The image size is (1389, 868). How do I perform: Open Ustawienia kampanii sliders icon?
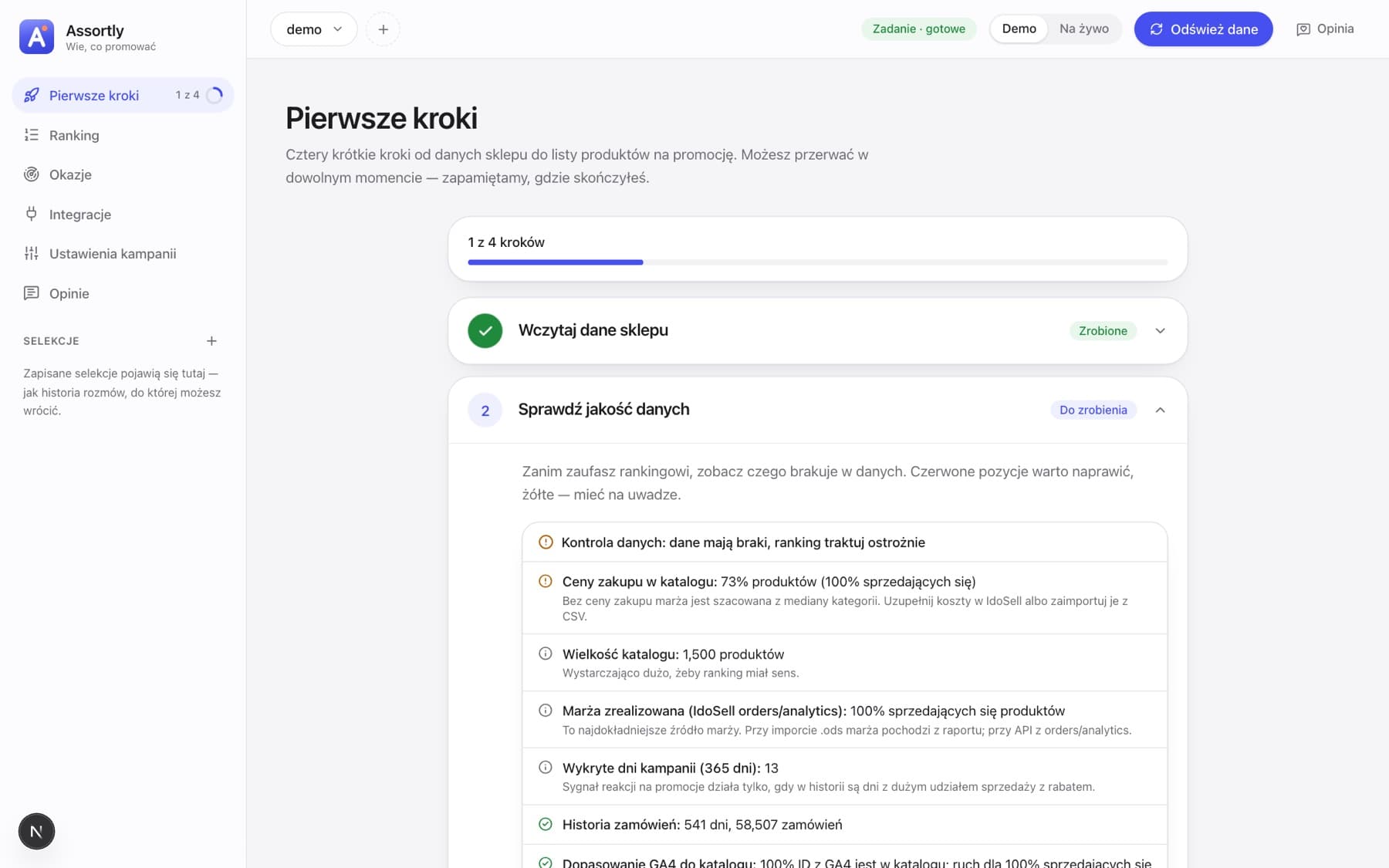click(x=32, y=253)
